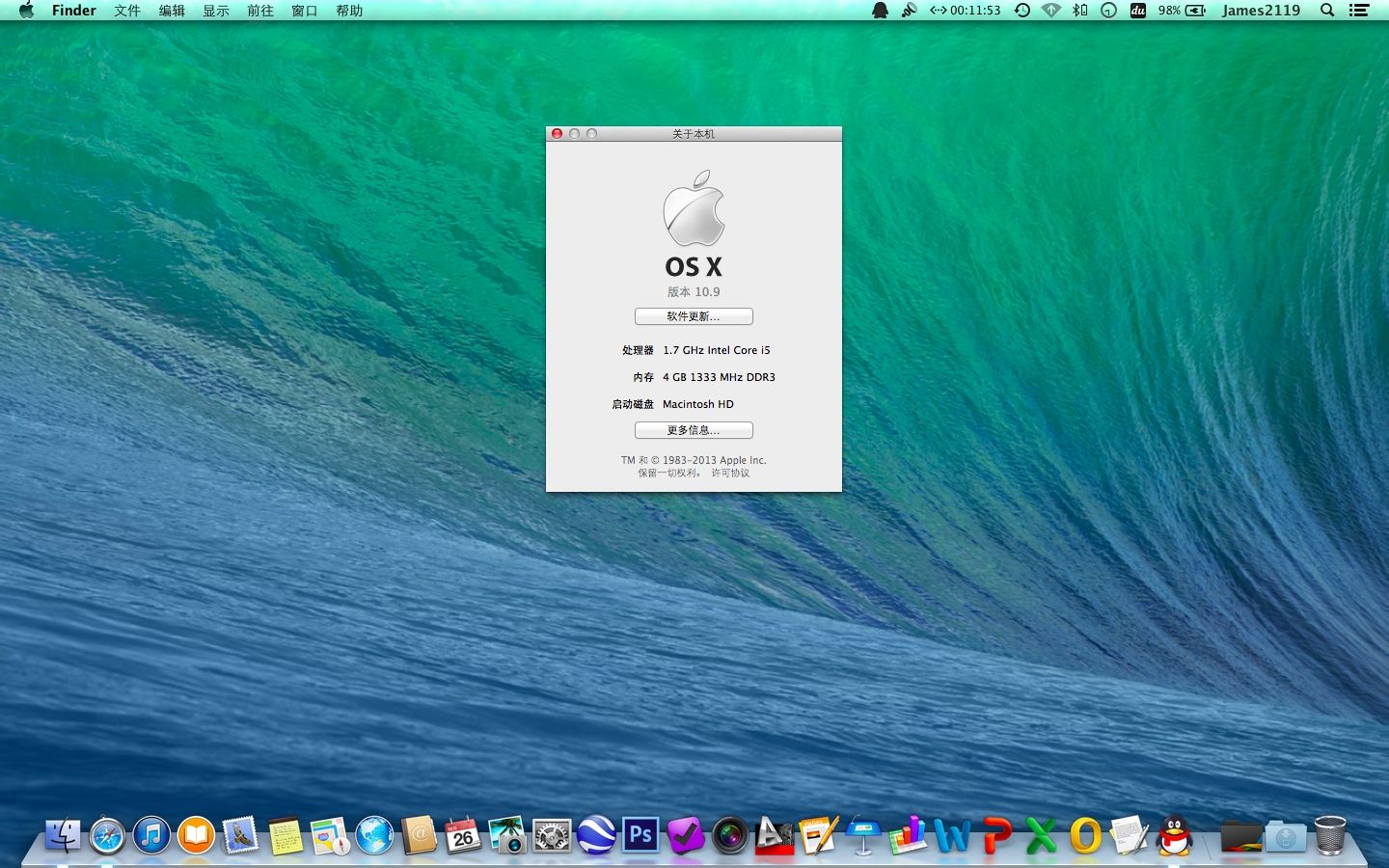Click the QQ penguin menu bar icon
The width and height of the screenshot is (1389, 868).
(x=880, y=11)
